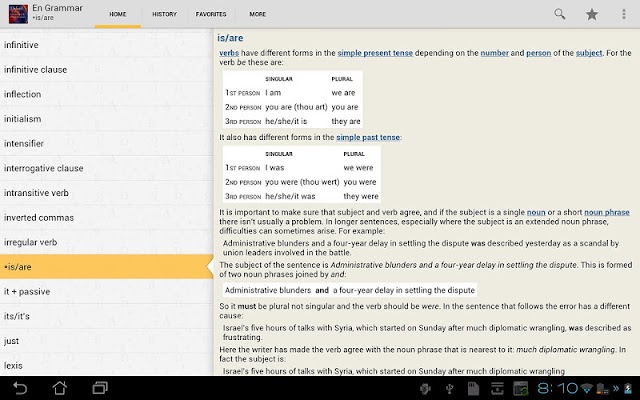Switch to the FAVORITES tab
This screenshot has width=640, height=400.
click(x=211, y=14)
